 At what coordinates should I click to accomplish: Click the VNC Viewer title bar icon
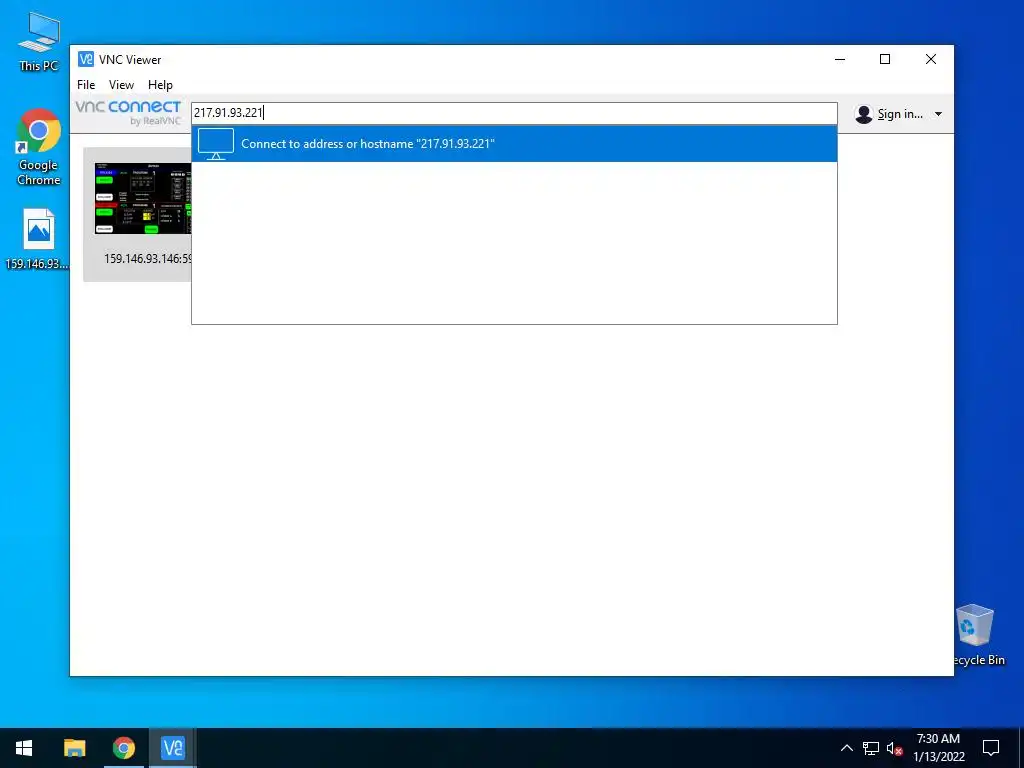tap(86, 59)
